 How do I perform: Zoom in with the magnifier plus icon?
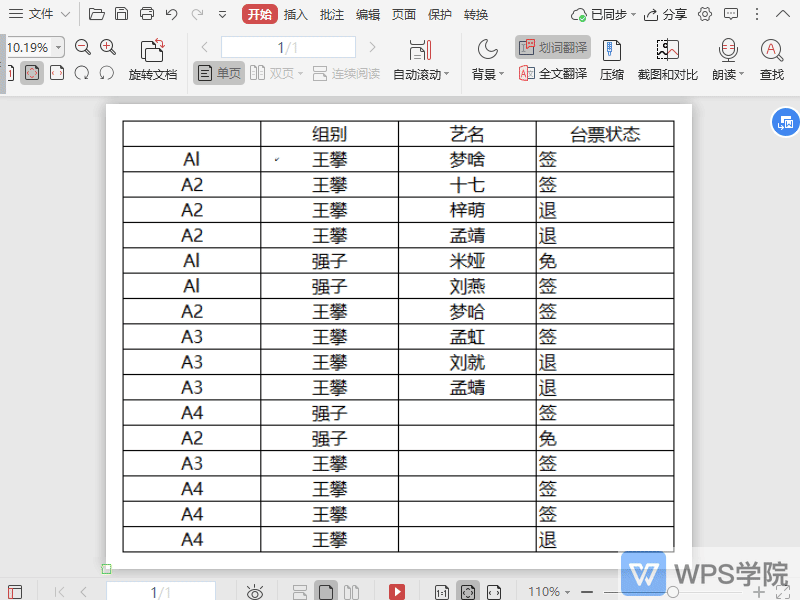(x=107, y=46)
